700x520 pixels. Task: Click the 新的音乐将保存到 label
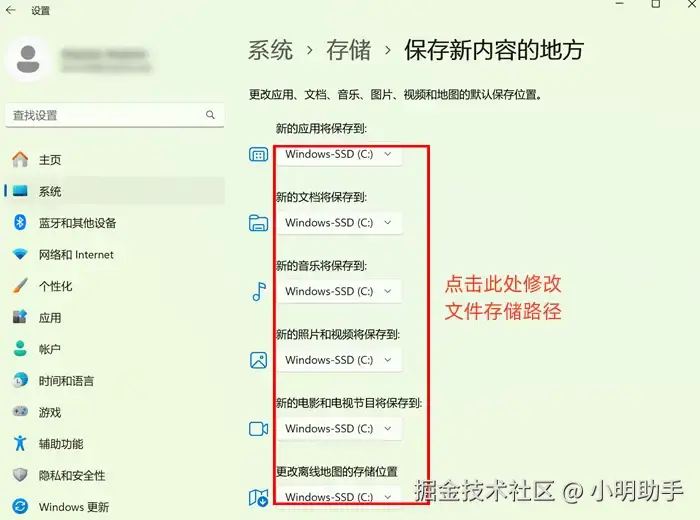[x=321, y=266]
